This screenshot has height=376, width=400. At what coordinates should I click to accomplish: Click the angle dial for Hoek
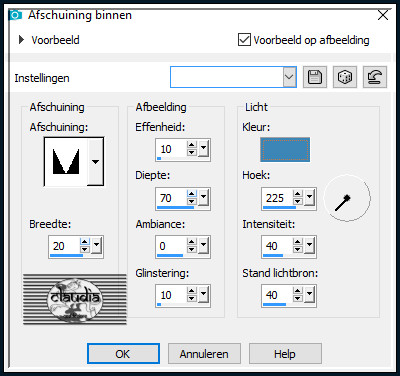click(x=347, y=198)
